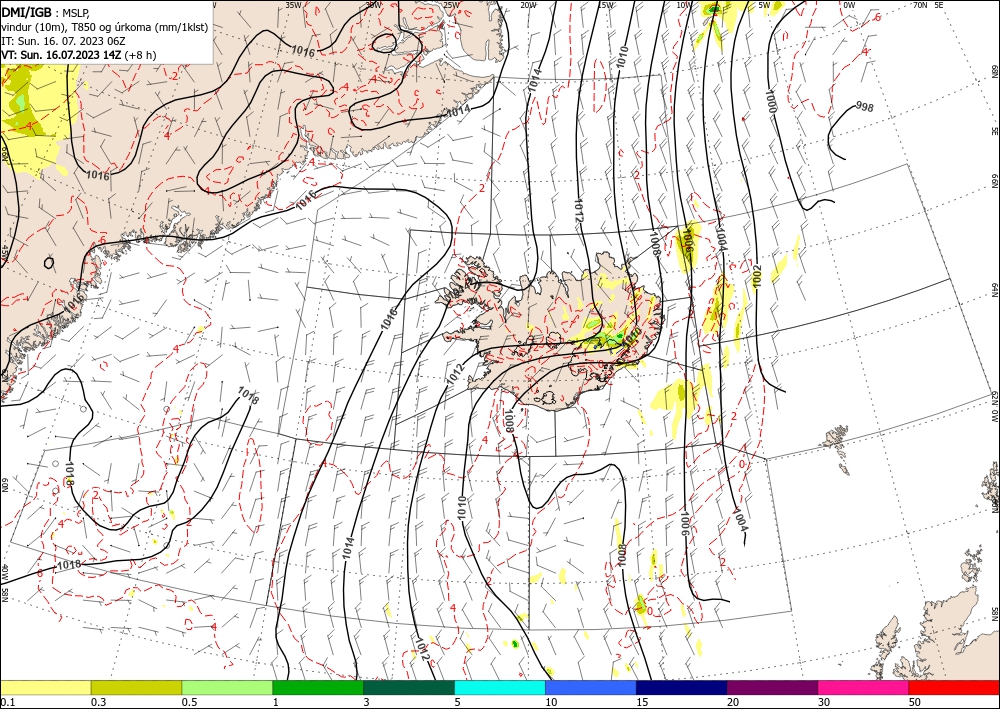Click the '1002' isobar label

(x=756, y=277)
